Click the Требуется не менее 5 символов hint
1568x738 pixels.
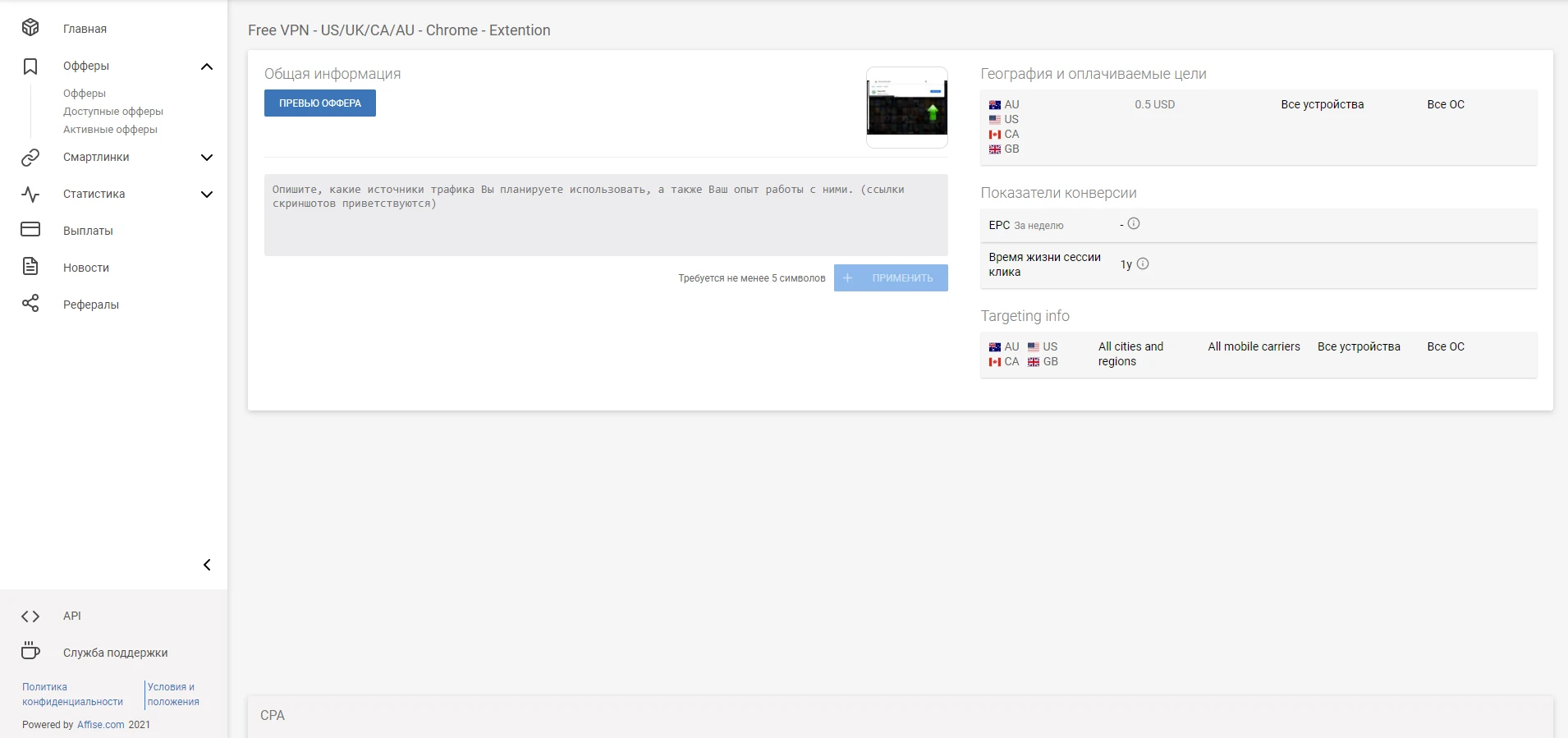752,278
